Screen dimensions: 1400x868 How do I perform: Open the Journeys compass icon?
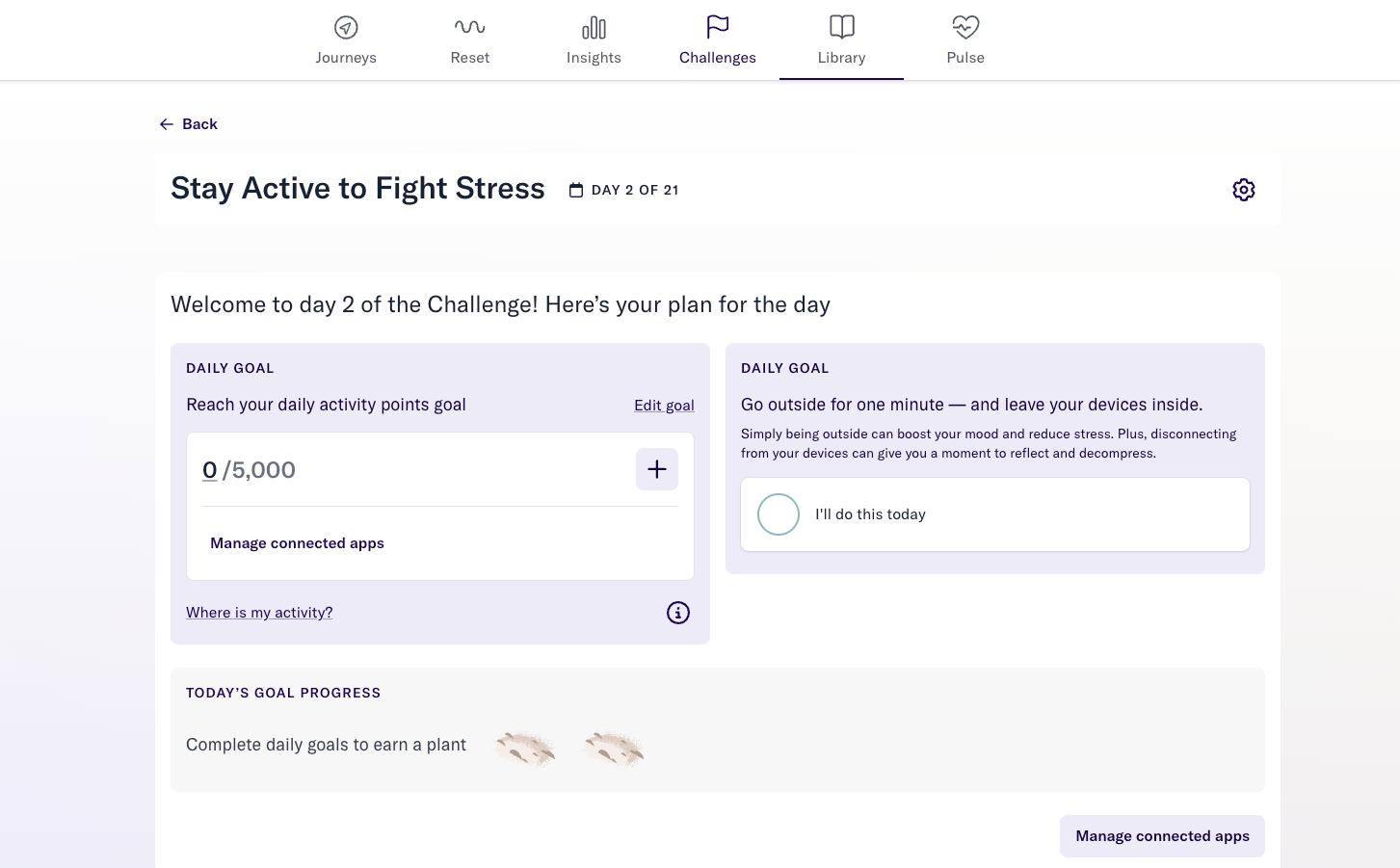pos(346,28)
